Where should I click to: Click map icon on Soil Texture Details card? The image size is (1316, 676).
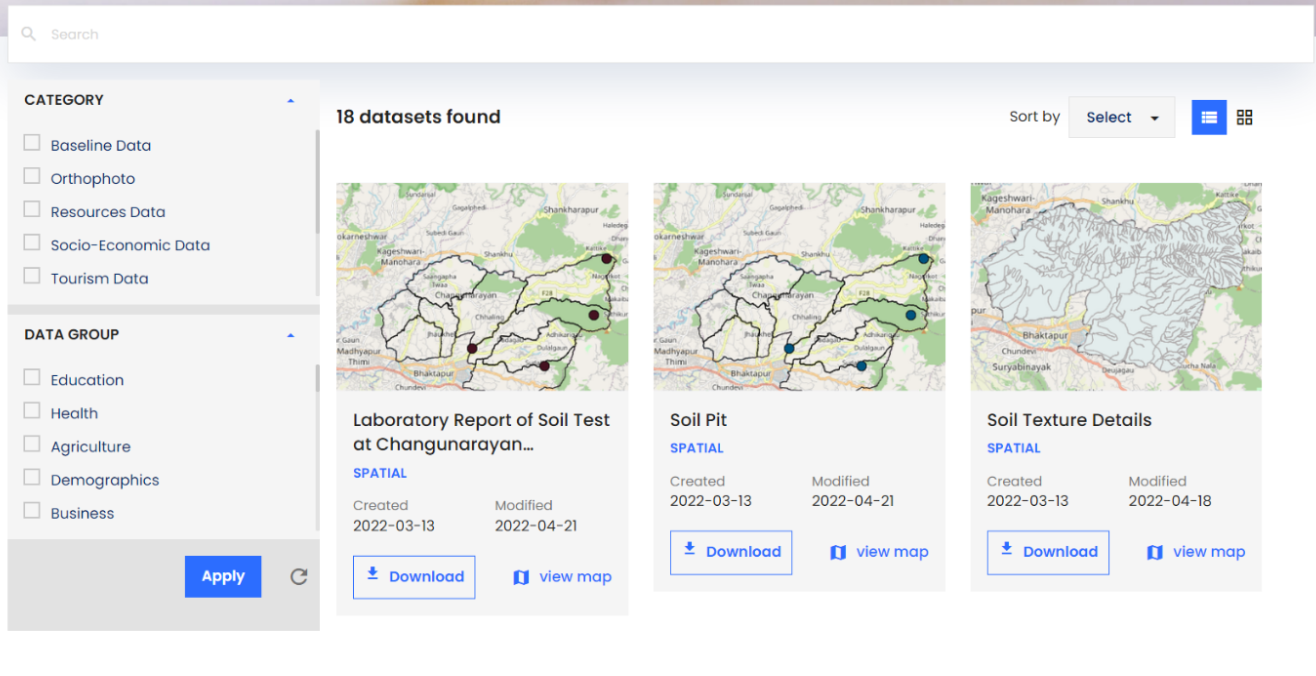pos(1155,552)
